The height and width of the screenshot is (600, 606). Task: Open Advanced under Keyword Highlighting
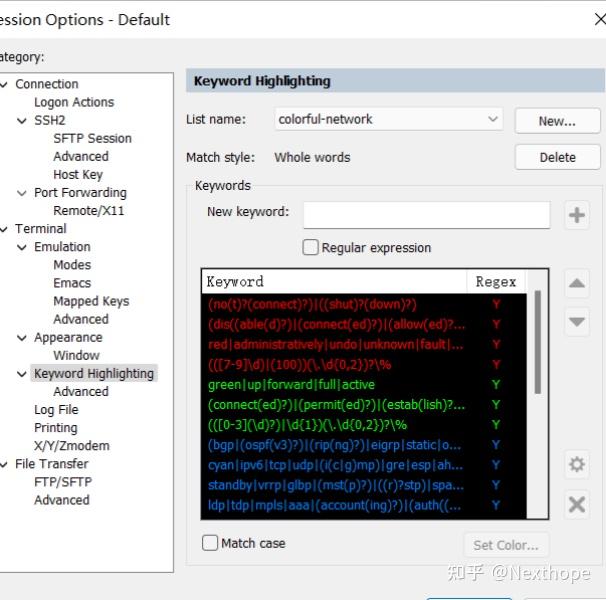click(x=81, y=392)
